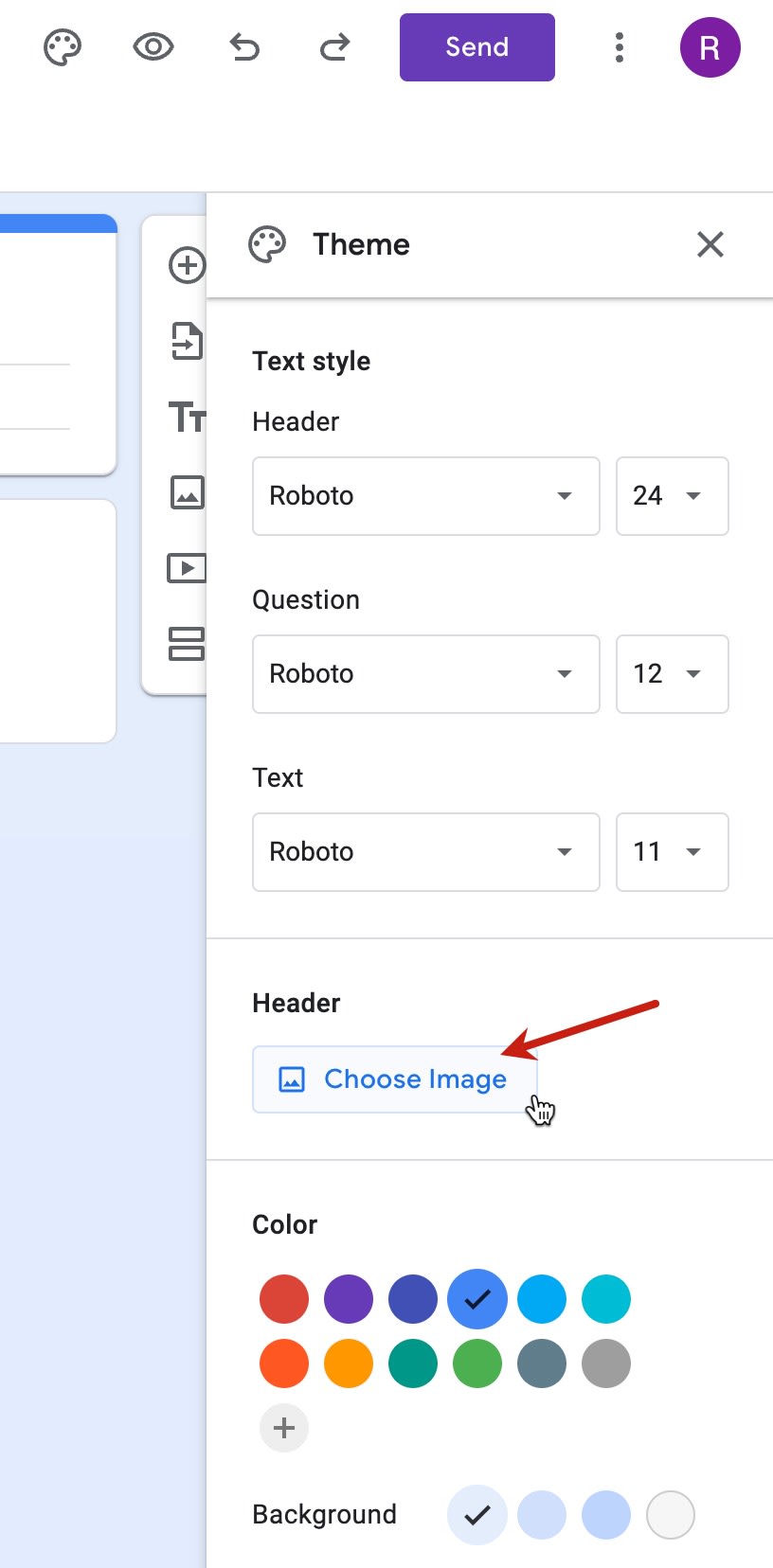Choose a header image
This screenshot has height=1568, width=773.
pyautogui.click(x=394, y=1078)
